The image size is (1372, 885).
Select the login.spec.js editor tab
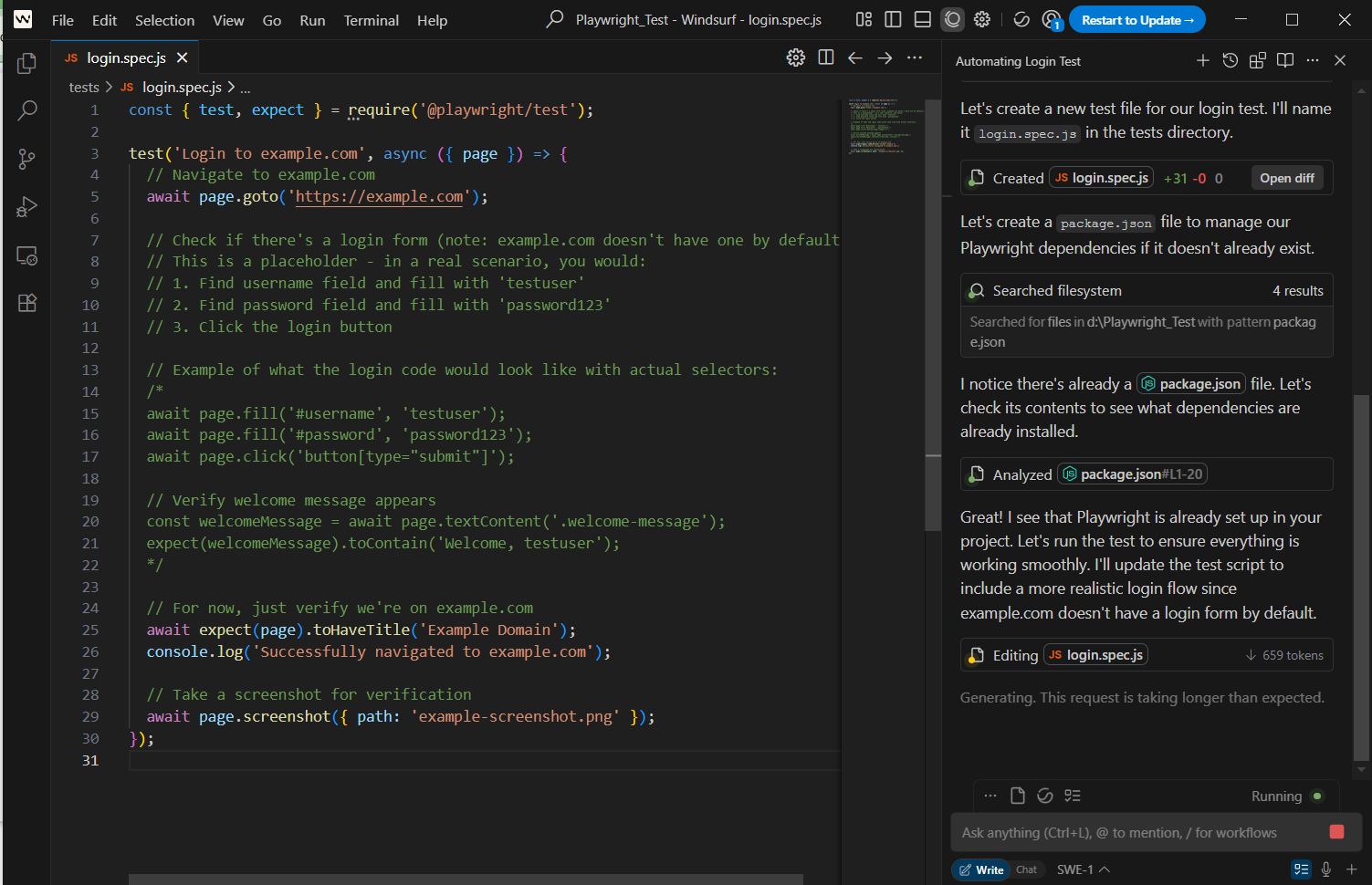point(125,57)
